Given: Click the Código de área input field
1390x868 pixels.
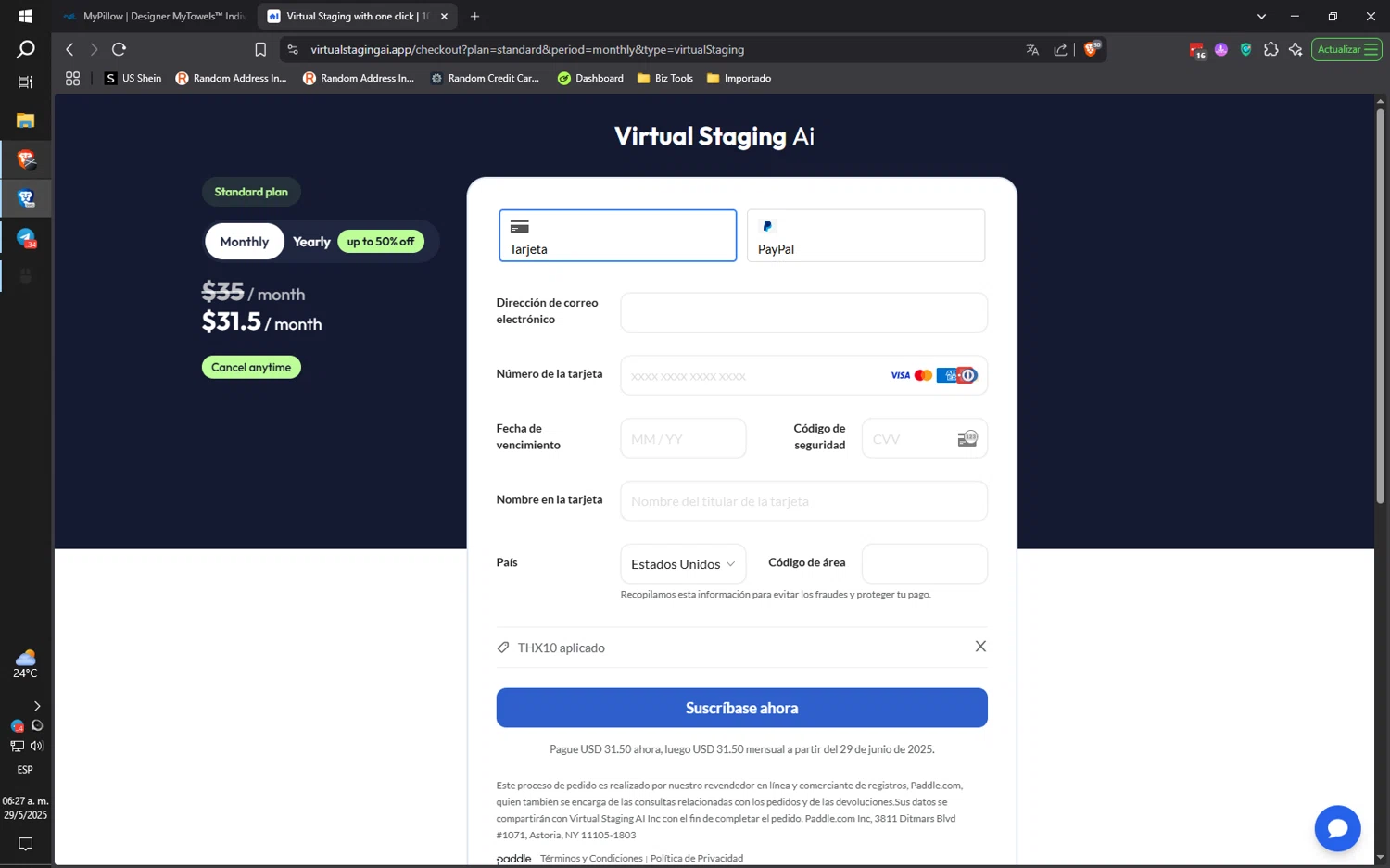Looking at the screenshot, I should [x=924, y=563].
